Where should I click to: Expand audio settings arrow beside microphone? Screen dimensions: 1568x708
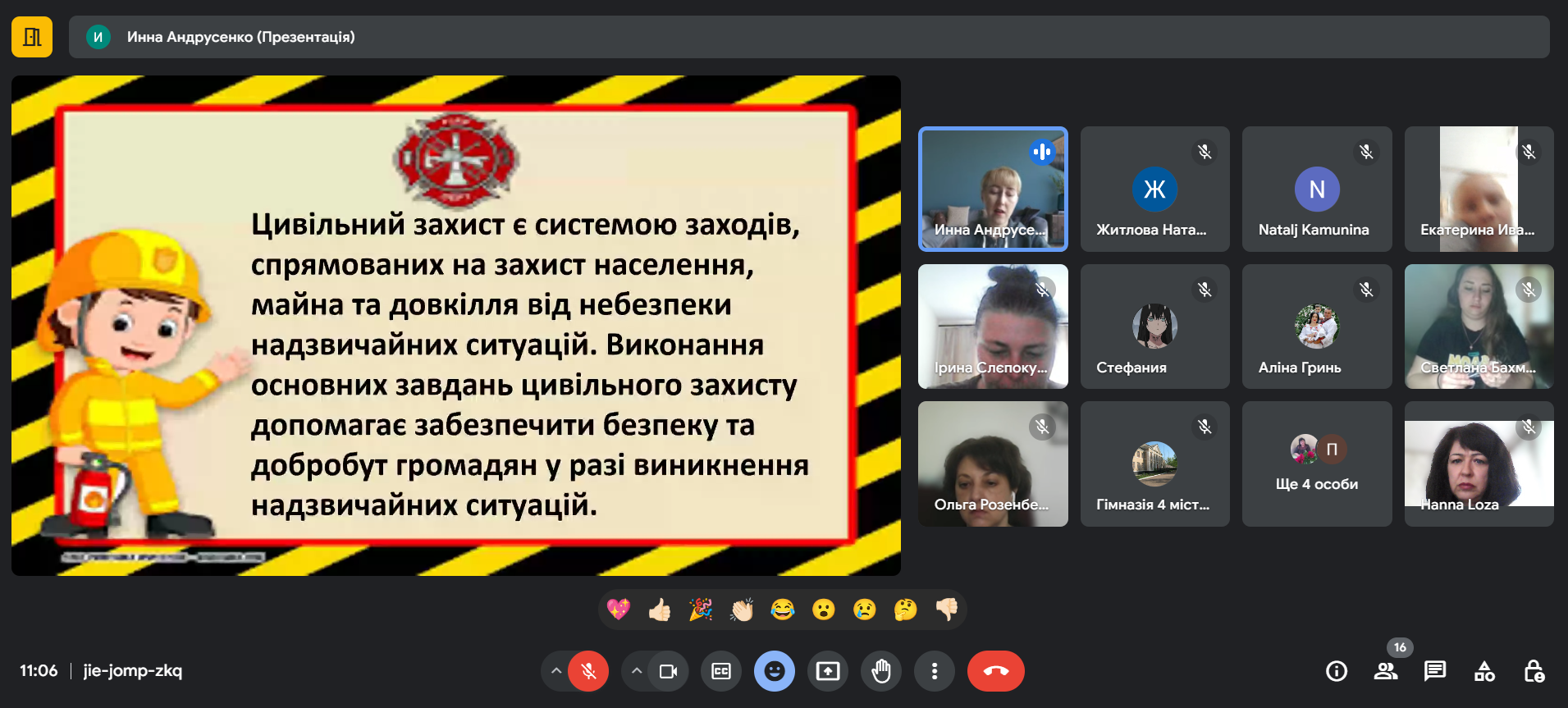pos(556,671)
